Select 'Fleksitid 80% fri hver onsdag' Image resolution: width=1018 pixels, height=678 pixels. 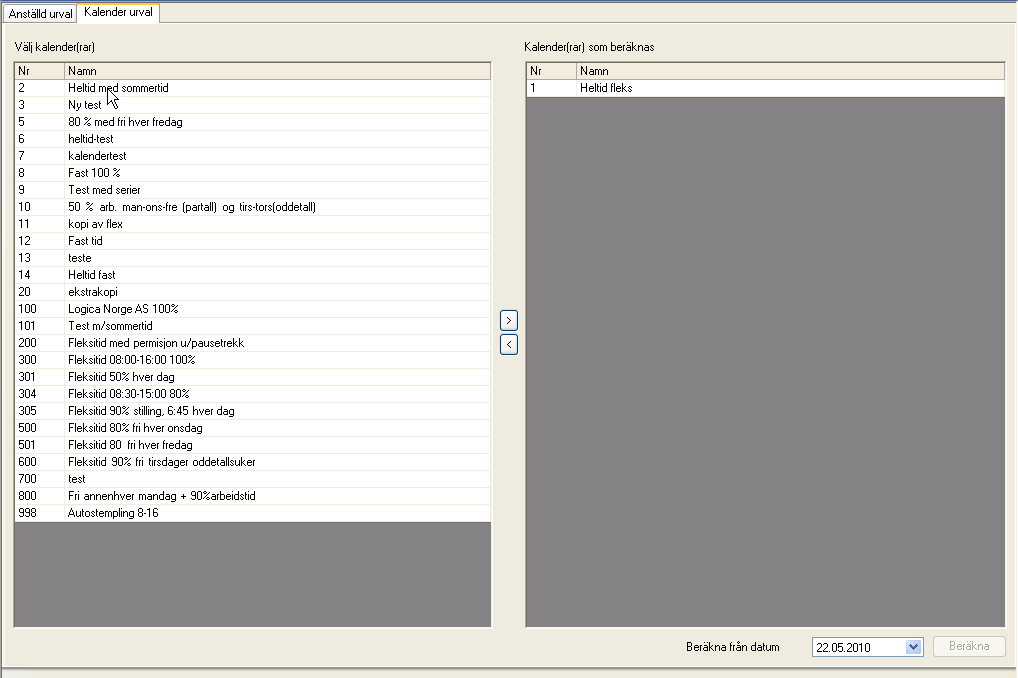coord(253,427)
